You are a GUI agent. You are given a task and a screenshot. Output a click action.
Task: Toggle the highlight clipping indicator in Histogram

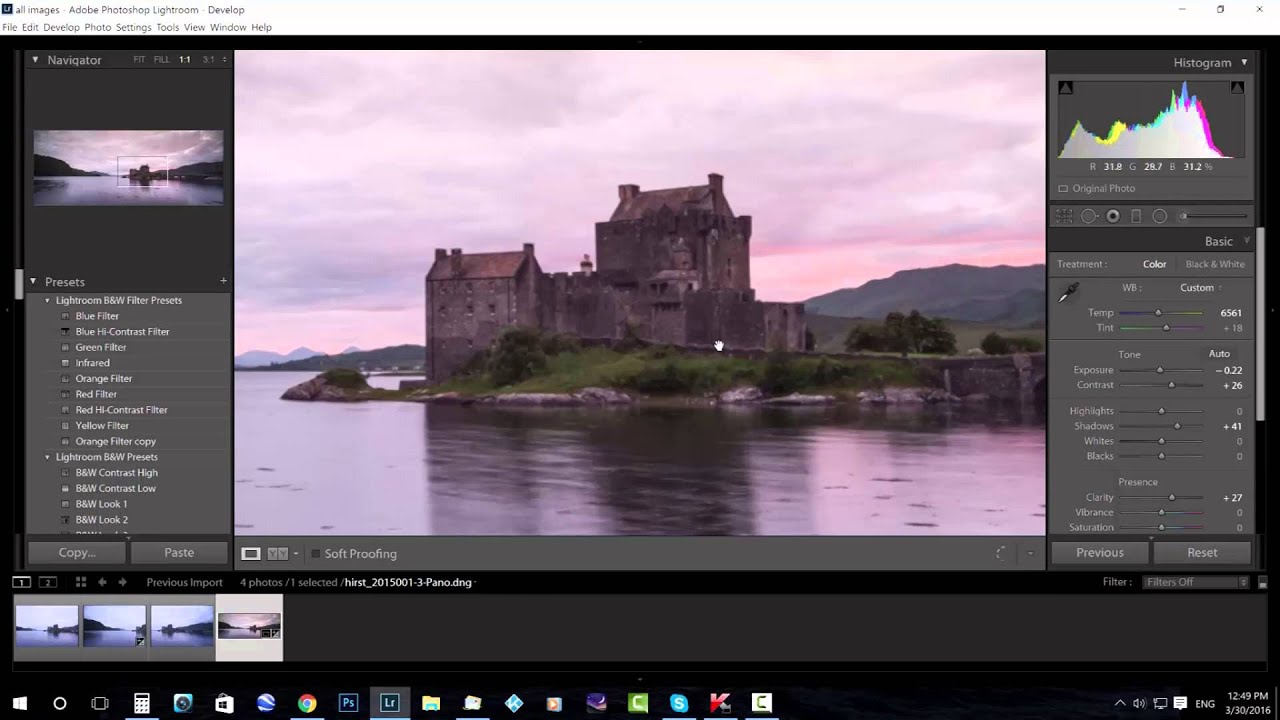[1237, 88]
